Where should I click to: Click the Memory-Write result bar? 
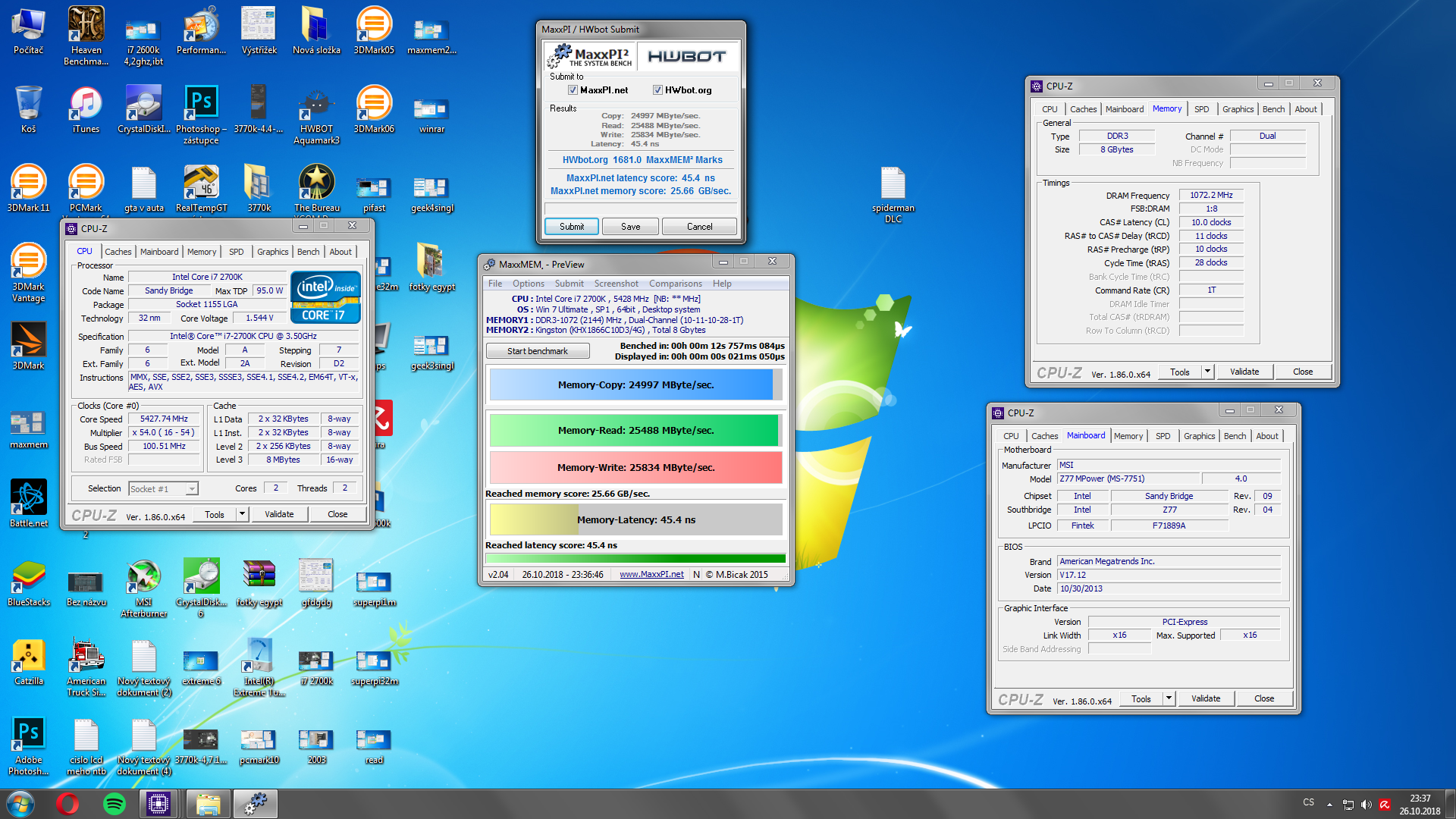point(635,467)
